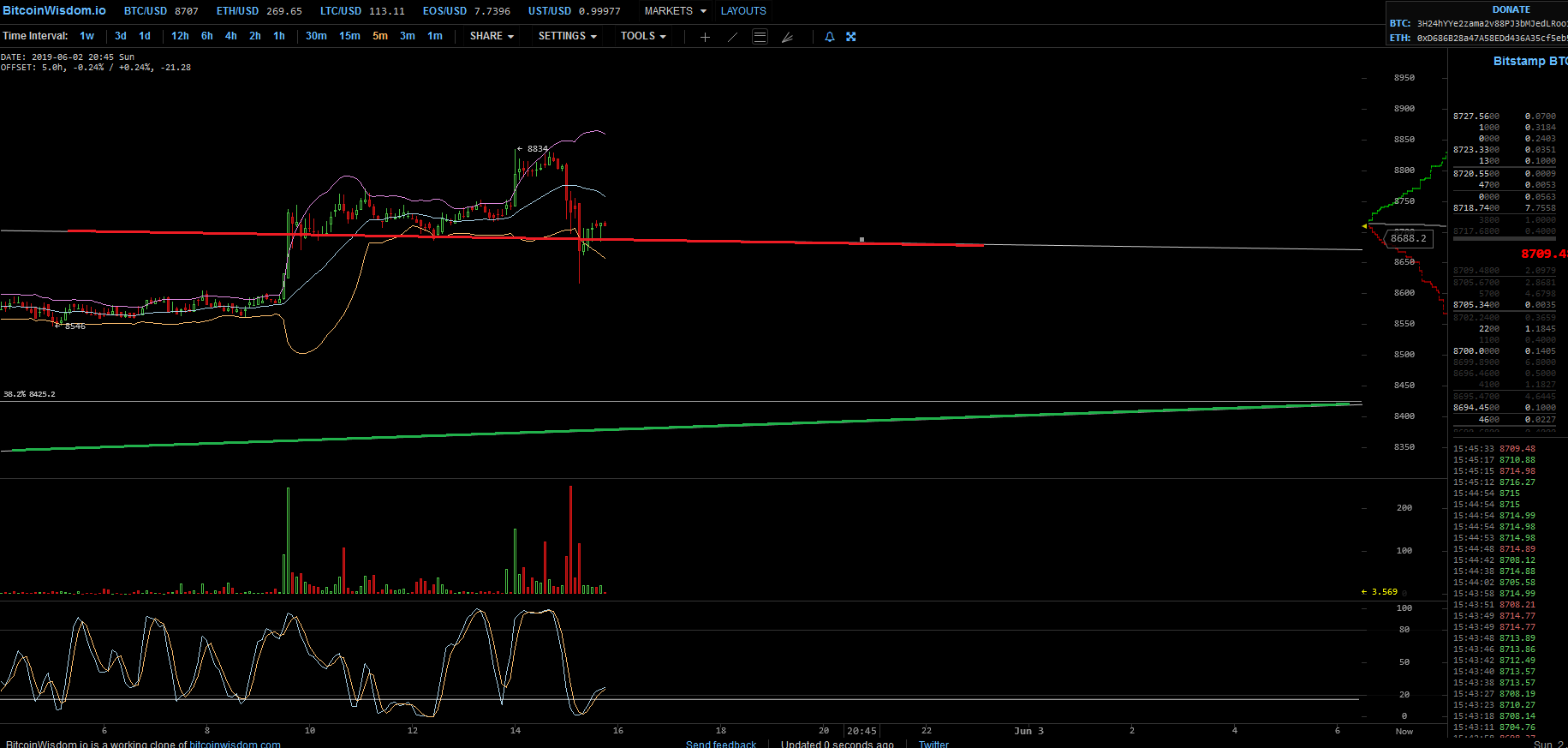Click the 8688.2 price marker tag
1568x748 pixels.
(x=1409, y=238)
